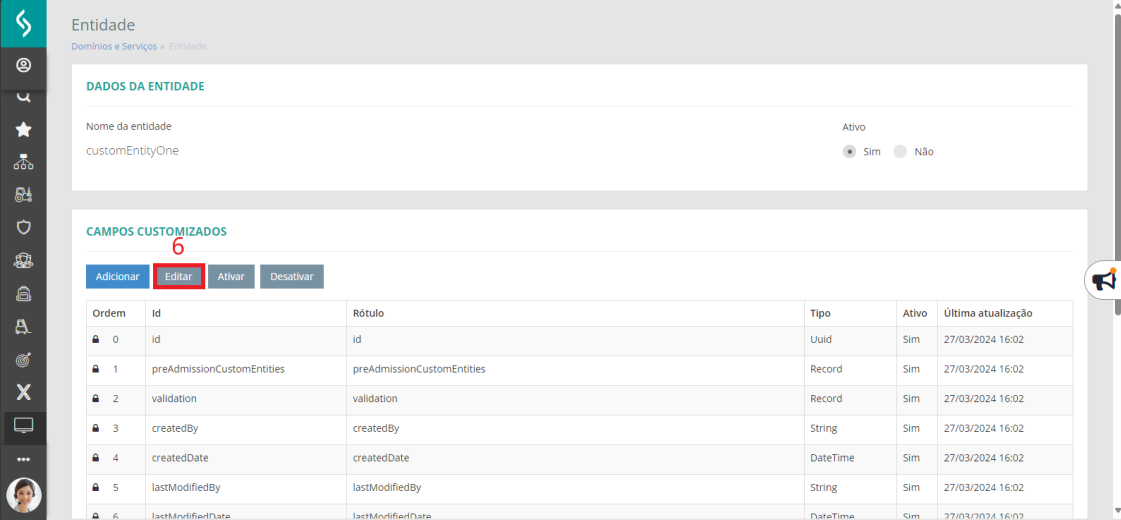This screenshot has height=520, width=1121.
Task: Expand more options via three-dots sidebar icon
Action: point(23,459)
